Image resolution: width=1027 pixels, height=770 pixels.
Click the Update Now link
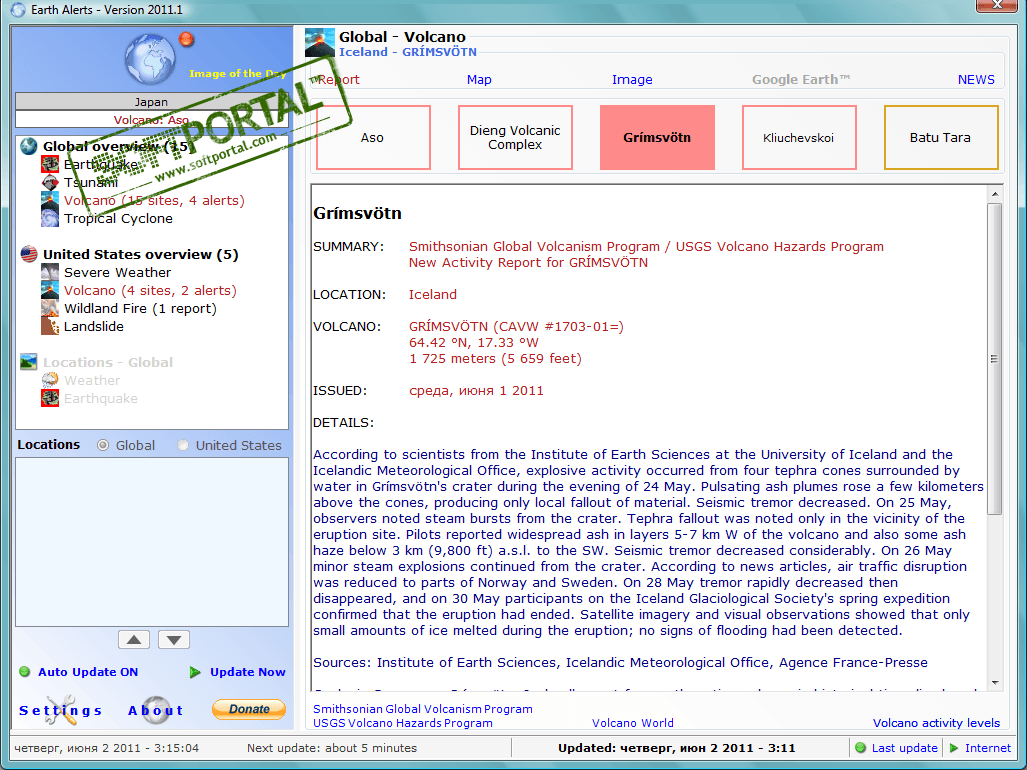248,672
